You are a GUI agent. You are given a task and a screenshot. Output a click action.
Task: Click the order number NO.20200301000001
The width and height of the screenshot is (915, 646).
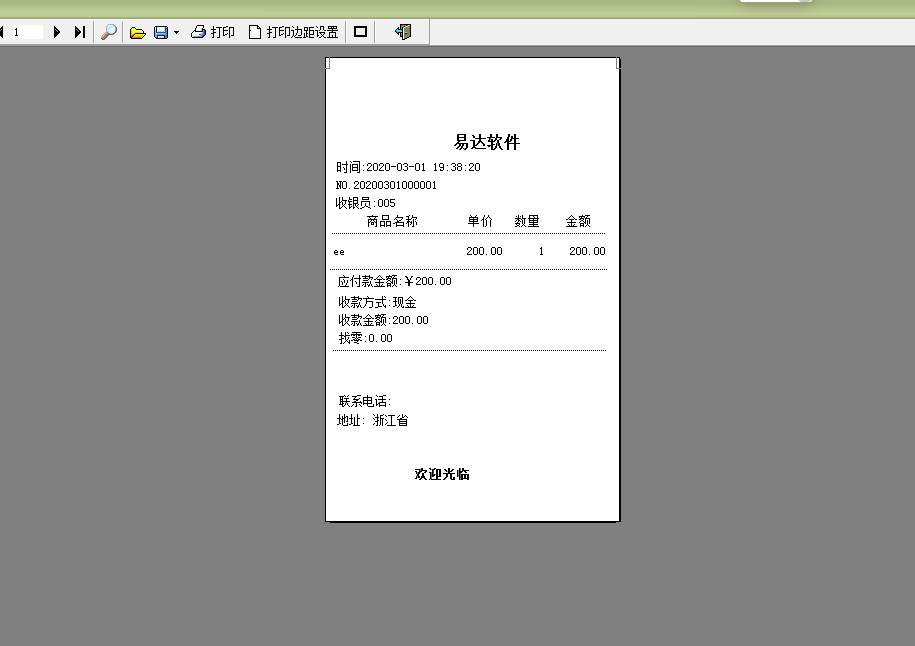pyautogui.click(x=386, y=185)
